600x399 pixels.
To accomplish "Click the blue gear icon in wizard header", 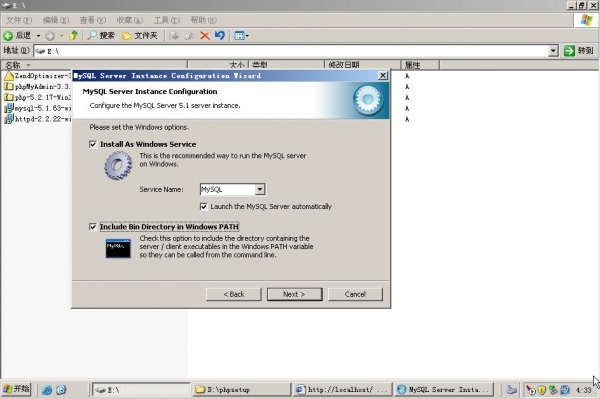I will click(x=368, y=99).
